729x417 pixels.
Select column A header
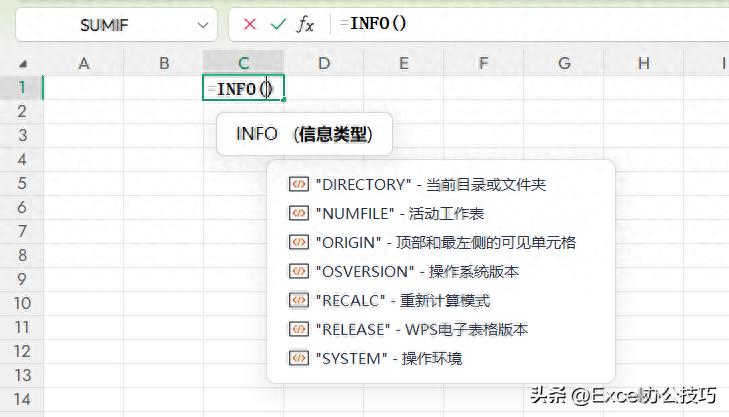tap(84, 63)
